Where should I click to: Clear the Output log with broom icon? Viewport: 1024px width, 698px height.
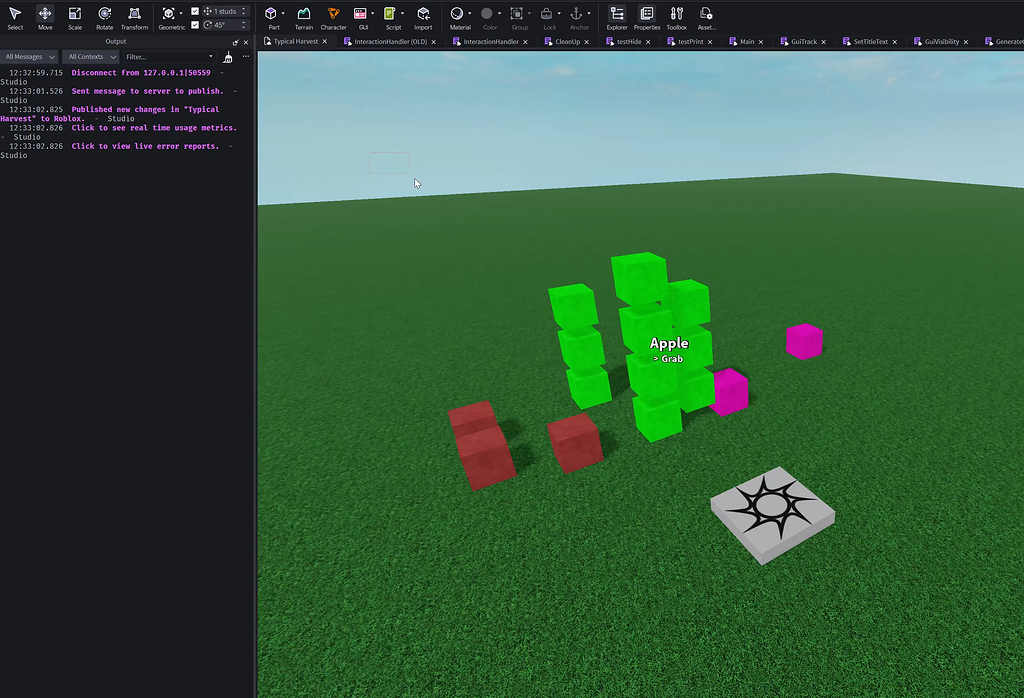[x=228, y=57]
